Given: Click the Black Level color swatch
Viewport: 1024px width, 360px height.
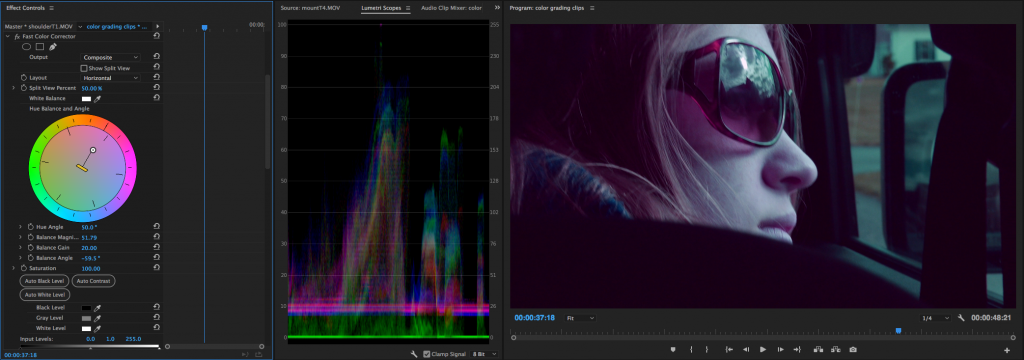Looking at the screenshot, I should tap(86, 308).
